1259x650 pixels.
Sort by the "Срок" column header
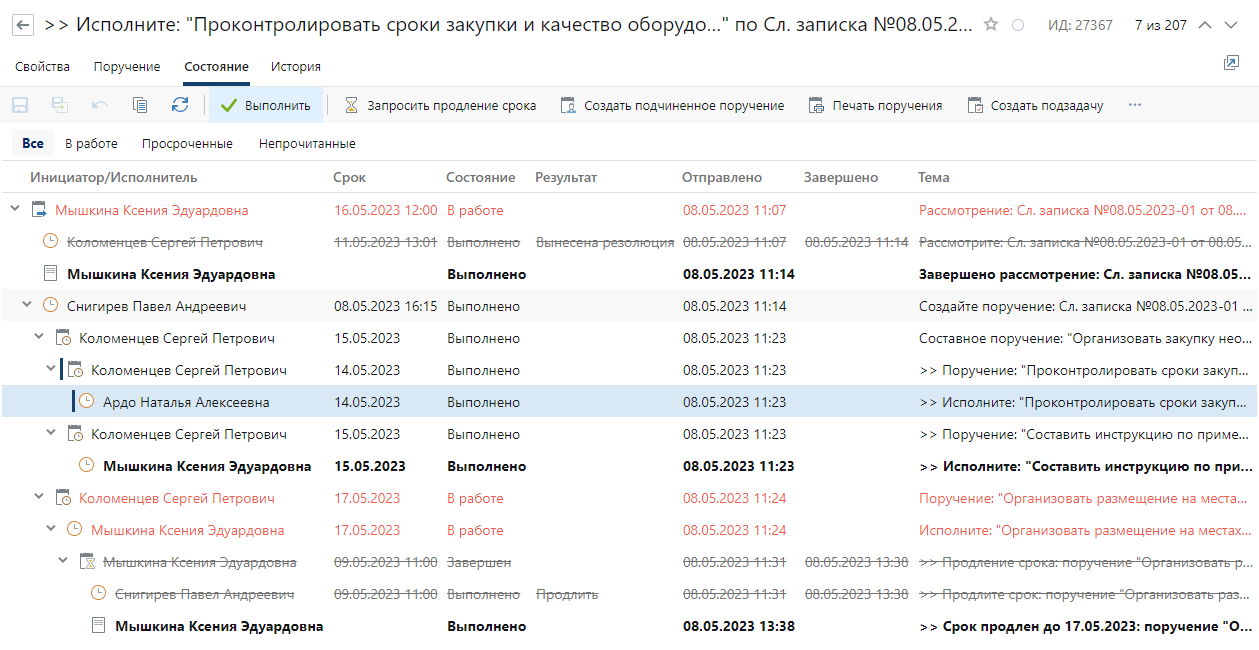tap(349, 177)
